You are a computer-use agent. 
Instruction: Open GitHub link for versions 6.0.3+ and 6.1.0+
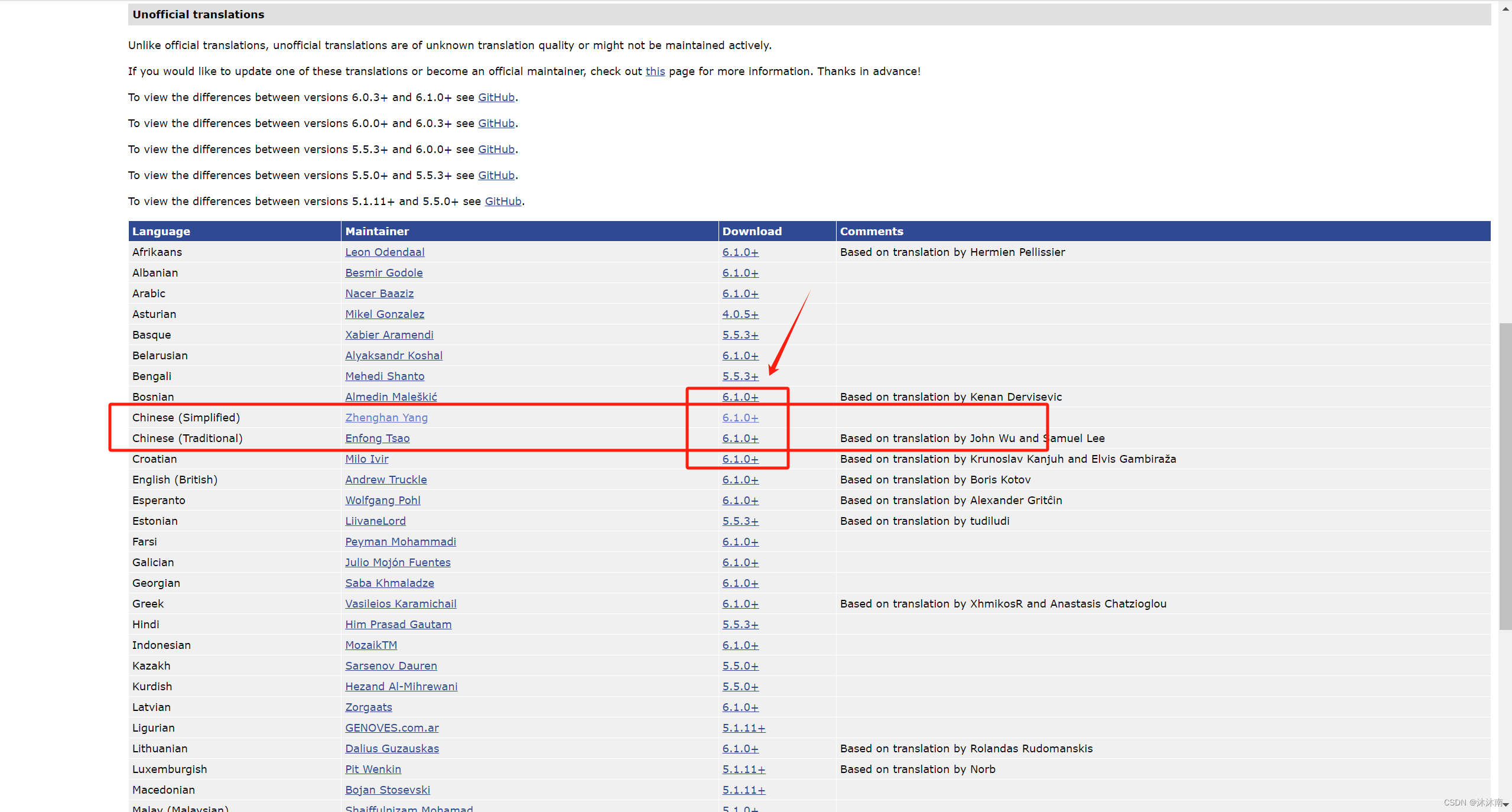(496, 98)
